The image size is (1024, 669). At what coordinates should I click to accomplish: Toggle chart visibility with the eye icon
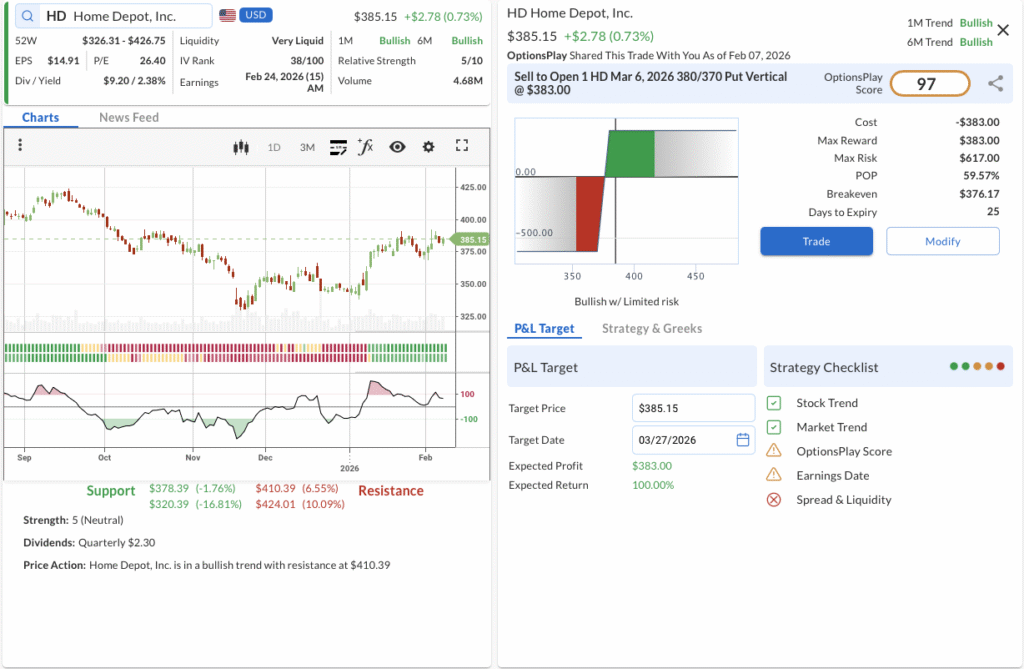point(397,147)
